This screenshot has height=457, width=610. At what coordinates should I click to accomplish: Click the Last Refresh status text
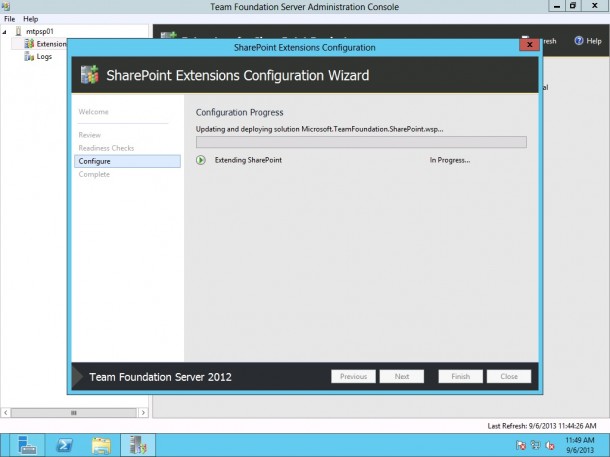coord(542,426)
